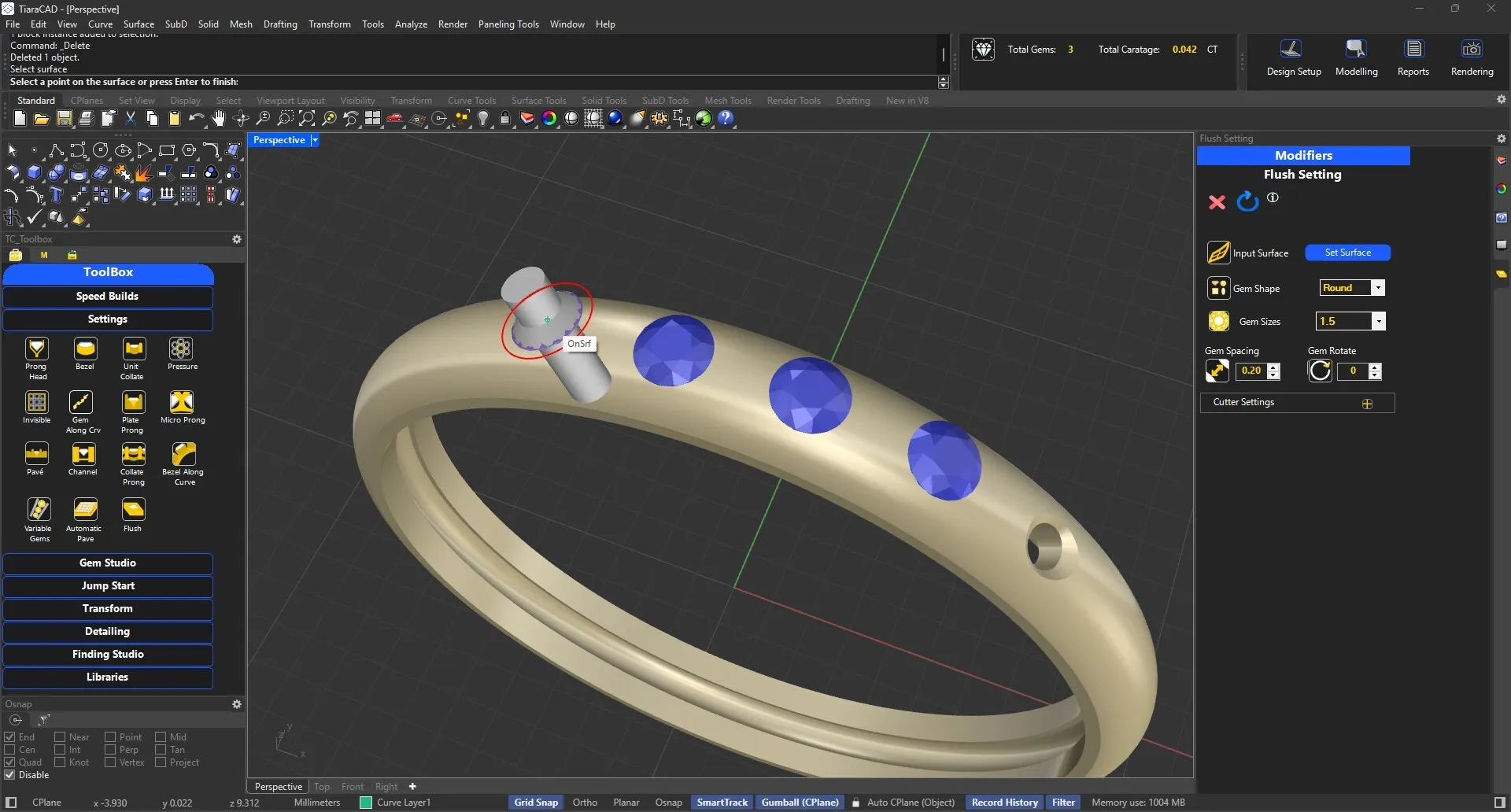Open the Gem Shape dropdown
The width and height of the screenshot is (1511, 812).
[x=1377, y=288]
